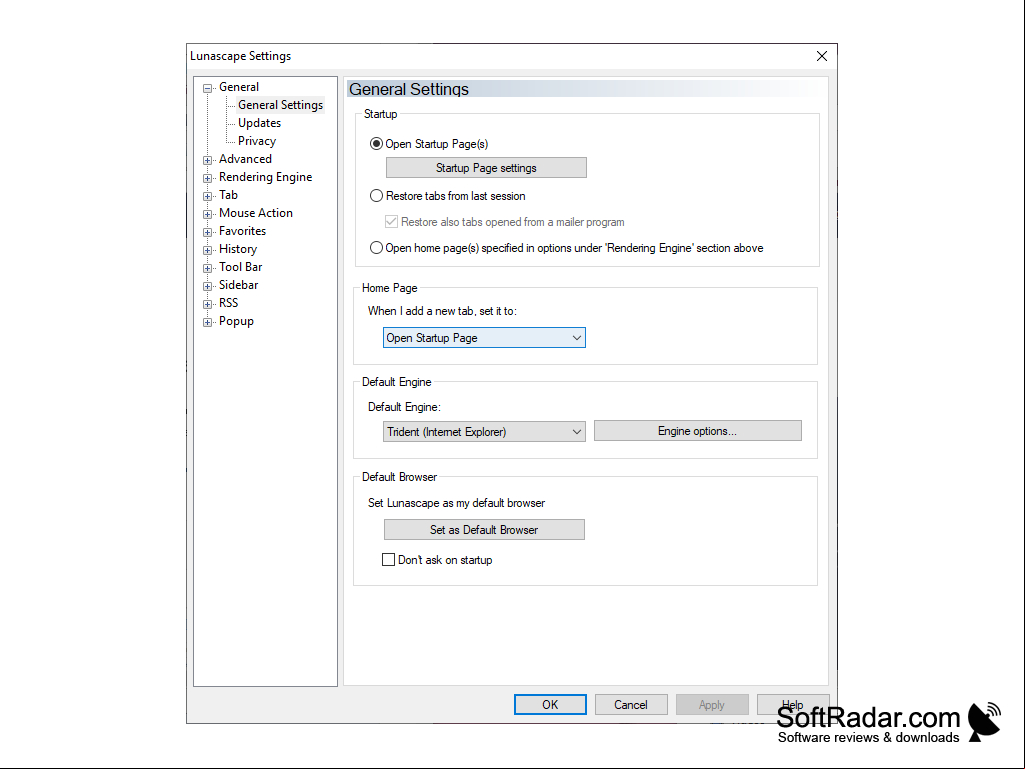Expand the Rendering Engine tree node
This screenshot has height=769, width=1025.
tap(207, 178)
